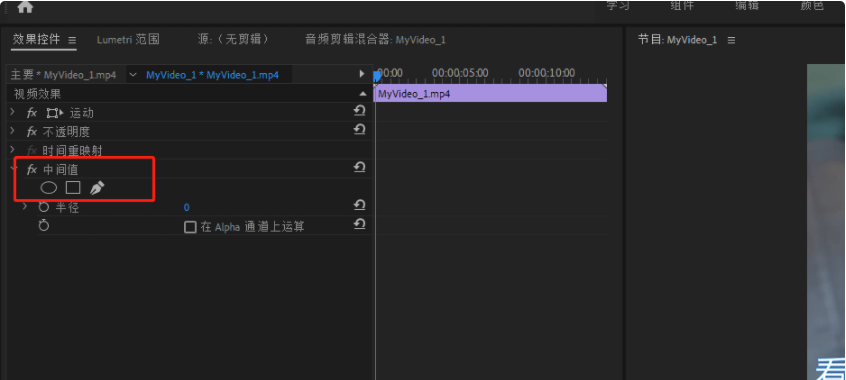The height and width of the screenshot is (380, 846).
Task: Toggle the 中间值 fx effect switch
Action: (32, 169)
